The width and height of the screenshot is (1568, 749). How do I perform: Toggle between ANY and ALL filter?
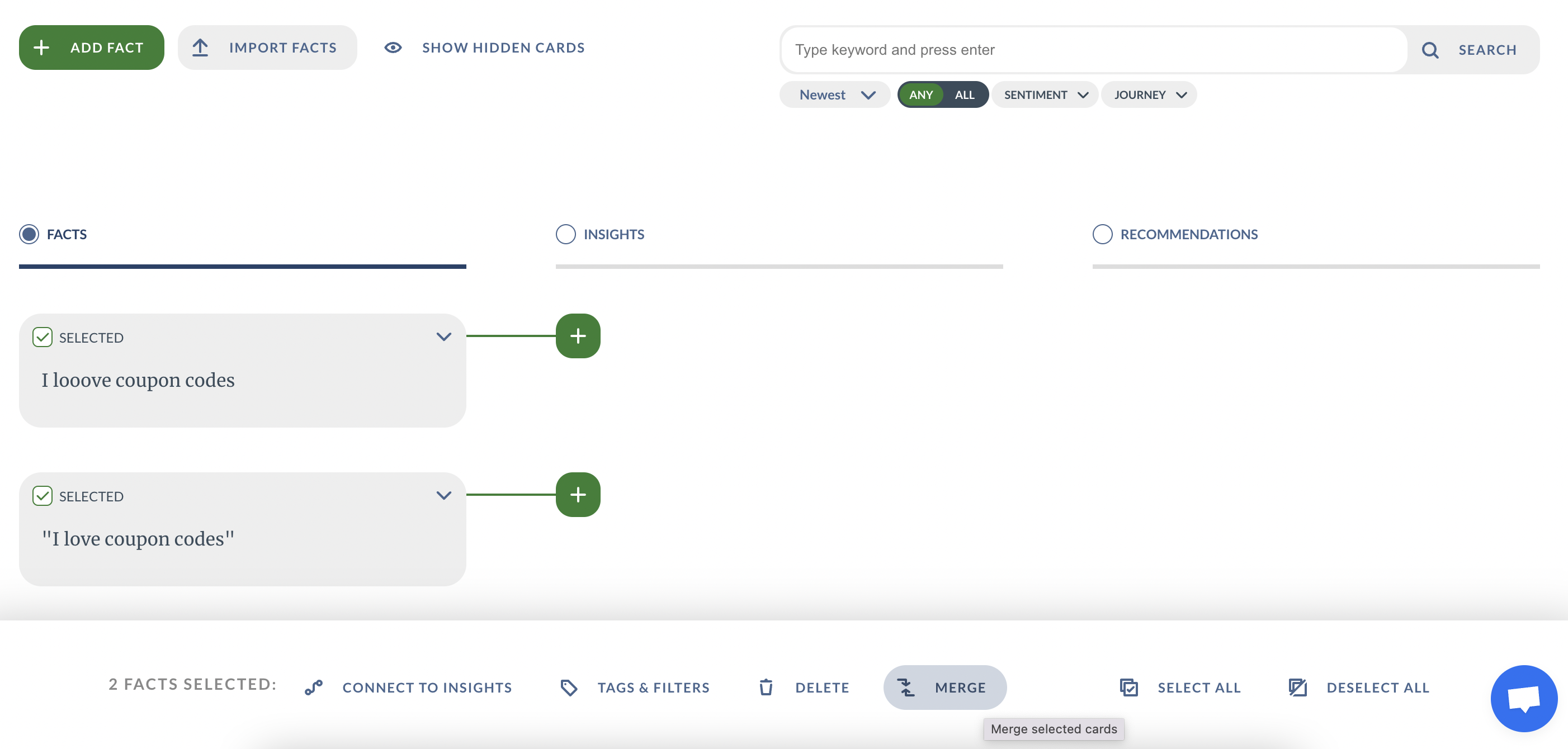(942, 94)
